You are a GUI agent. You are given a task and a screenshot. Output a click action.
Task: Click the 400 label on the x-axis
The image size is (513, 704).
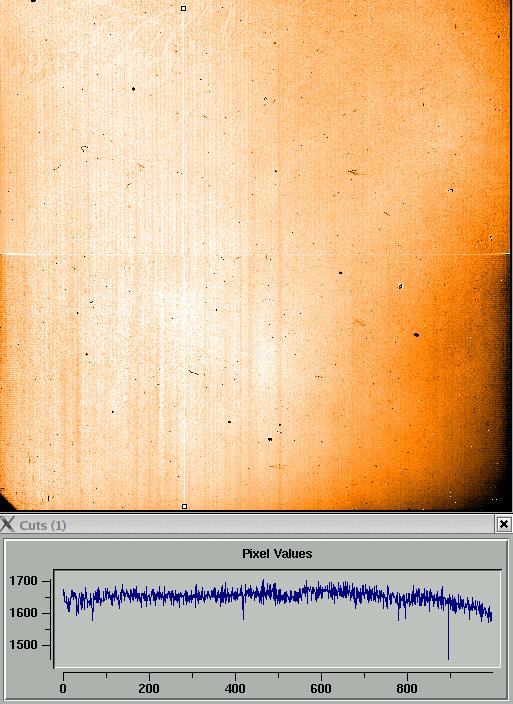[235, 688]
